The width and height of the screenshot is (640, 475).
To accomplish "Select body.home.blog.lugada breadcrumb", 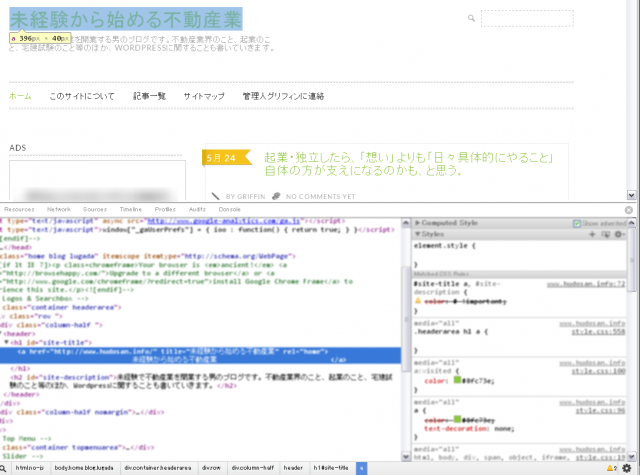I will click(84, 468).
